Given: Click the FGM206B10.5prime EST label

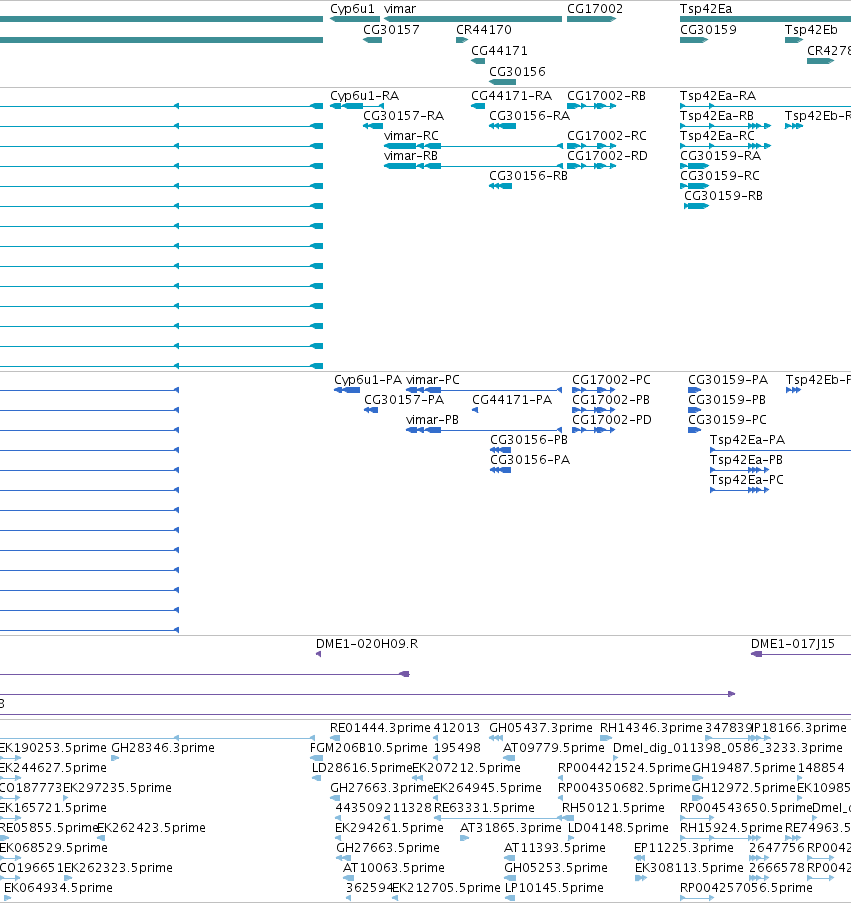Looking at the screenshot, I should coord(368,748).
